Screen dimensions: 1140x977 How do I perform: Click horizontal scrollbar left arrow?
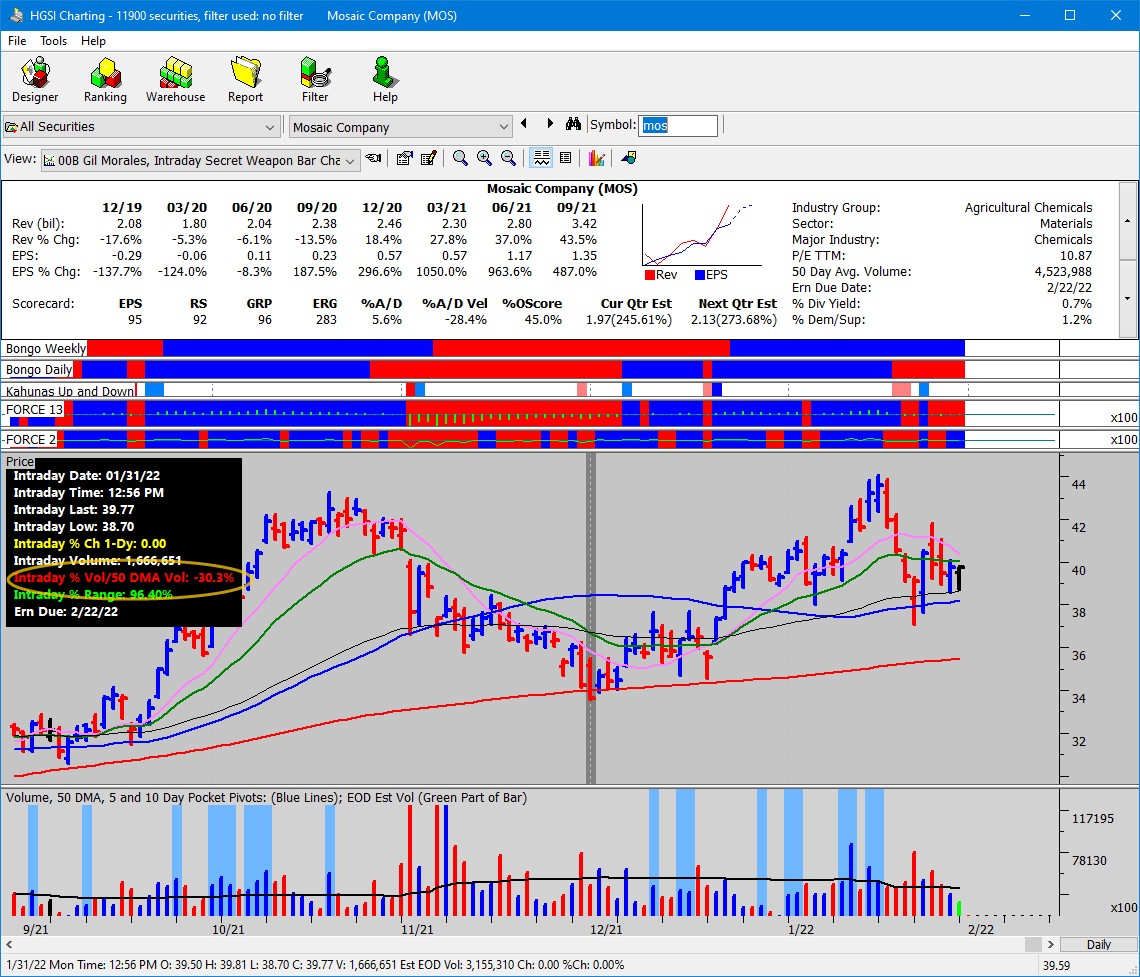click(x=9, y=944)
